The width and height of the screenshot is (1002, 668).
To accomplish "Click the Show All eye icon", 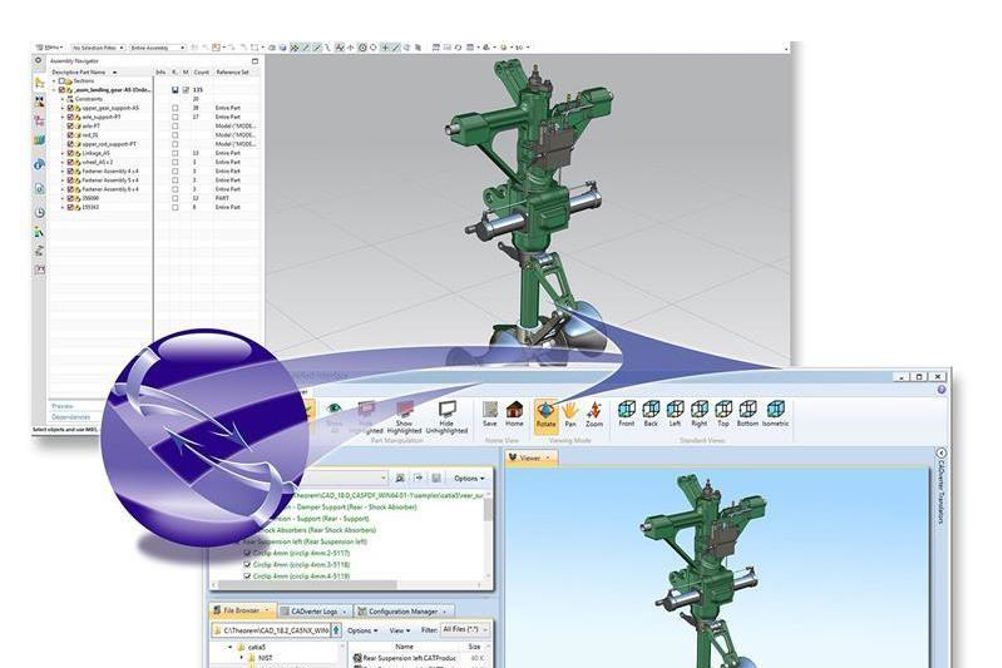I will point(334,409).
